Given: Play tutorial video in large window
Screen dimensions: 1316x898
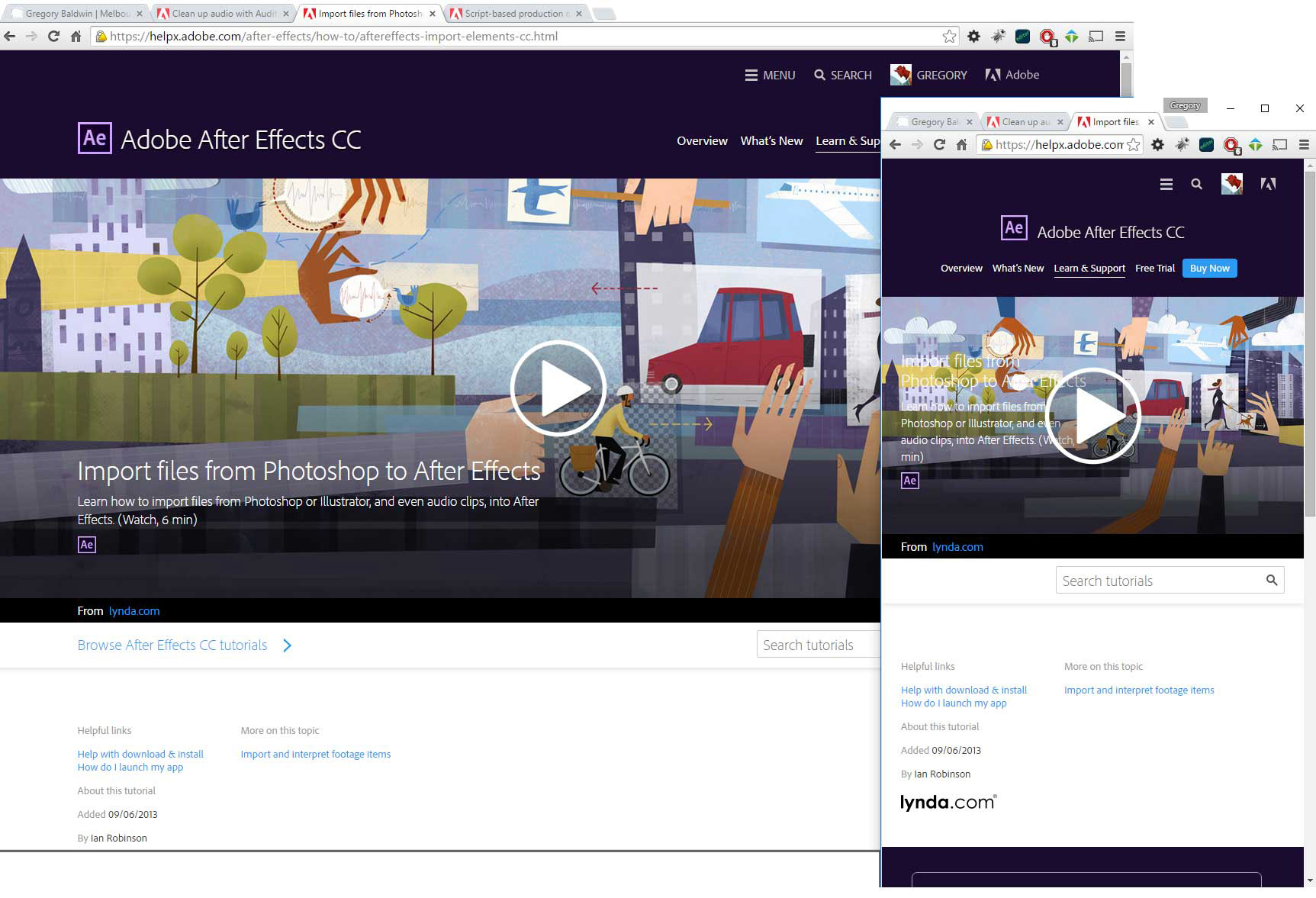Looking at the screenshot, I should coord(558,388).
